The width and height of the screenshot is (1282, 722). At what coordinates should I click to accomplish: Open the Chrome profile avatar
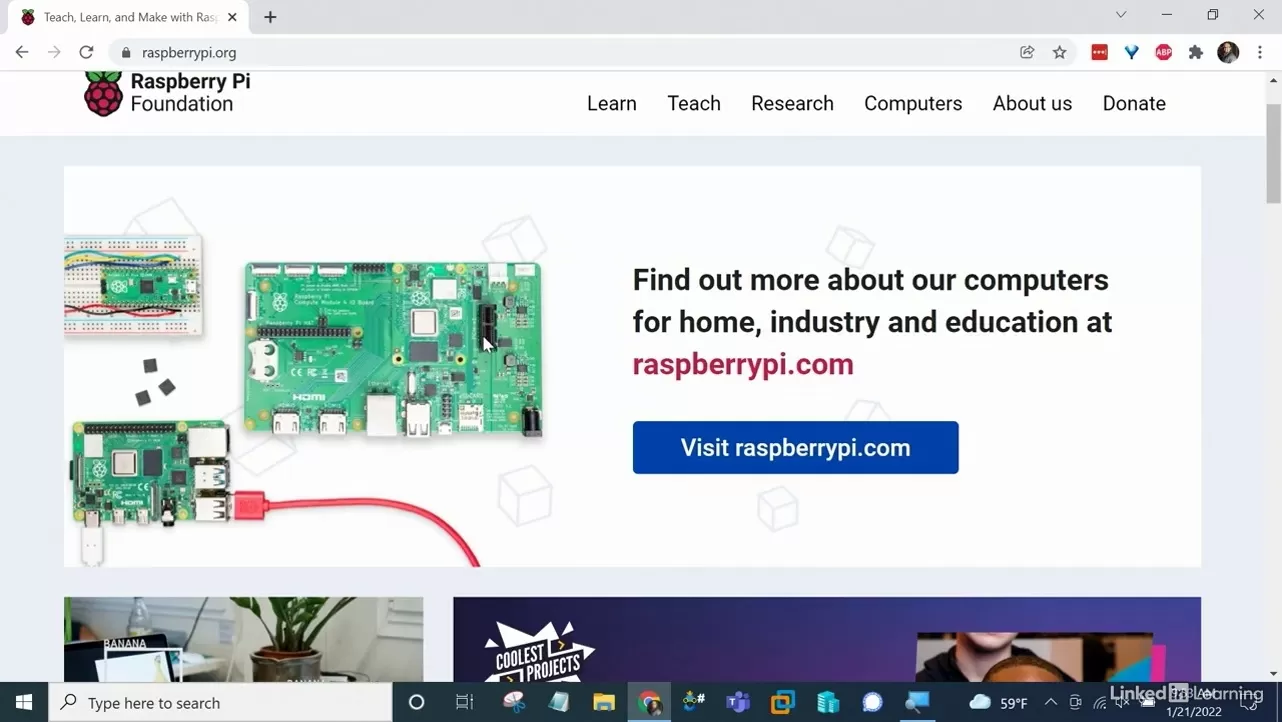click(1228, 52)
